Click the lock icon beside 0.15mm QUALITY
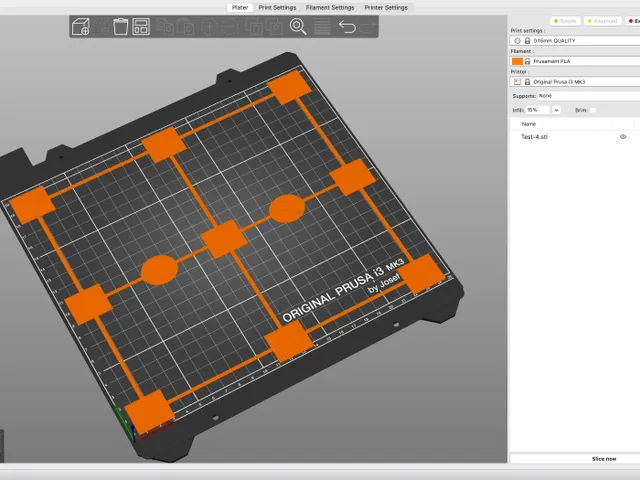The width and height of the screenshot is (640, 480). [527, 41]
